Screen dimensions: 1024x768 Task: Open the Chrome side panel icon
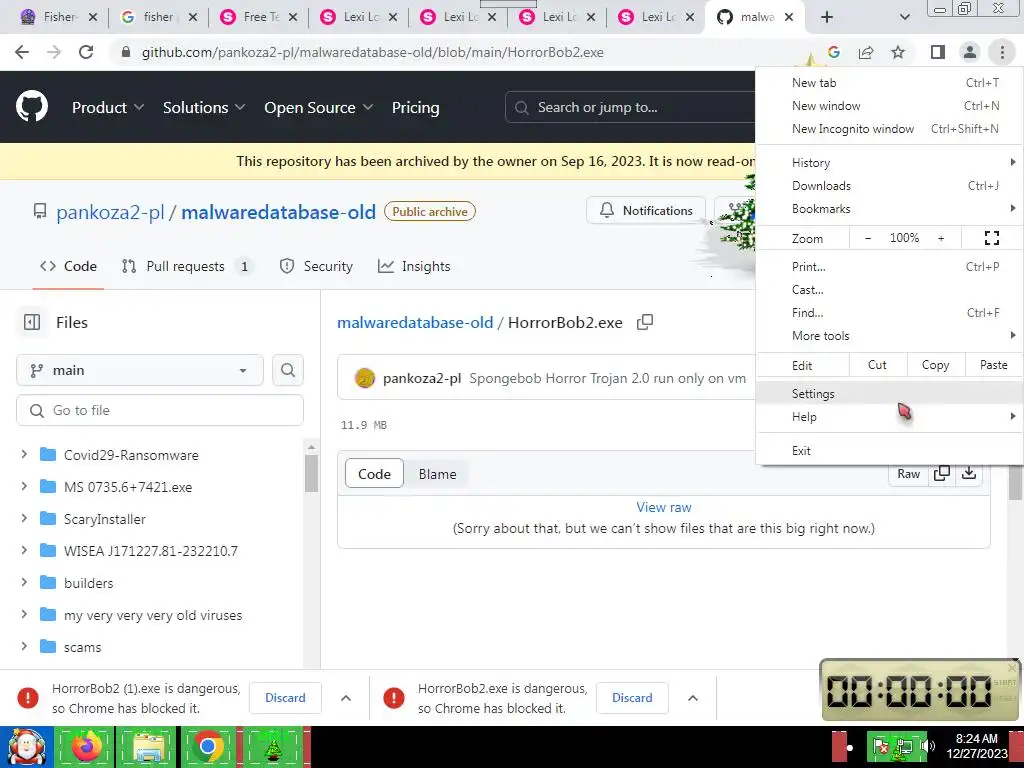click(x=938, y=52)
